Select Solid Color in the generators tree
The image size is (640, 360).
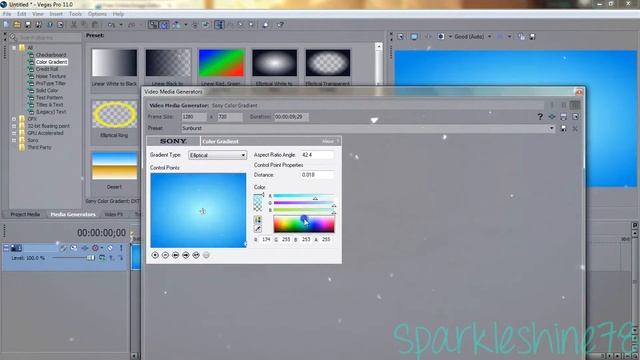click(47, 91)
